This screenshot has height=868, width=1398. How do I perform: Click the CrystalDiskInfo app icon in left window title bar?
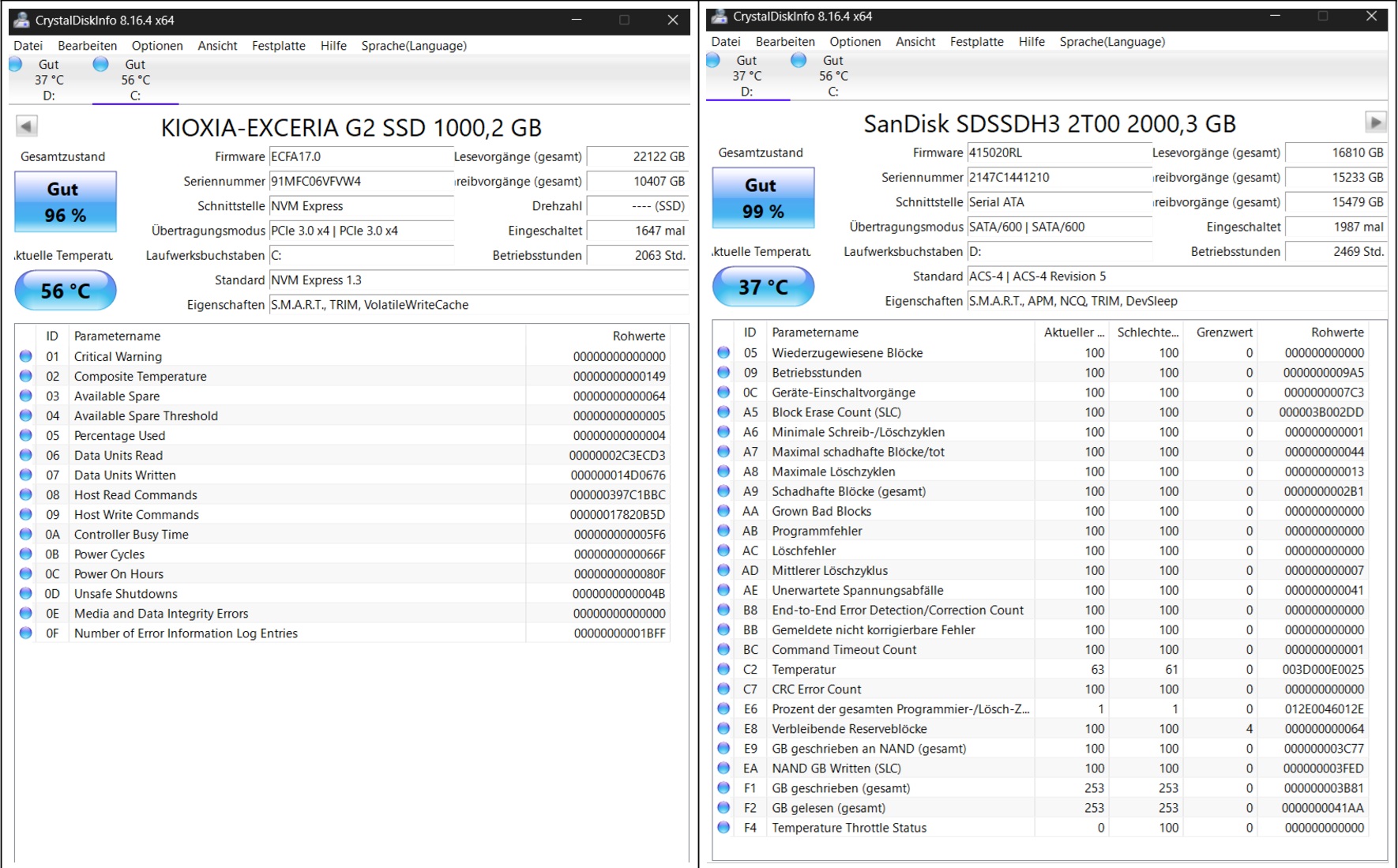22,20
